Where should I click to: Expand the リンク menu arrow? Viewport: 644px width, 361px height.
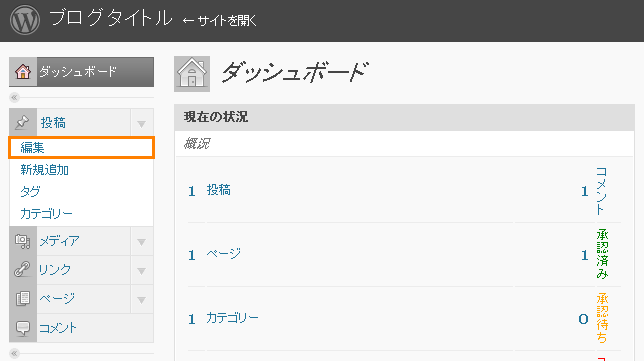click(142, 271)
